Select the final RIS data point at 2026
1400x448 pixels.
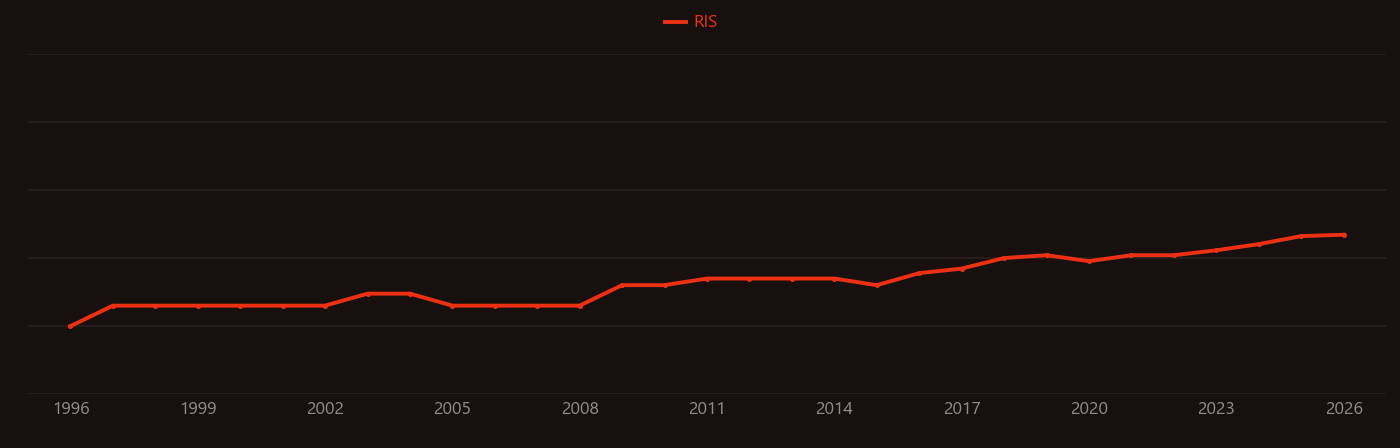tap(1344, 235)
